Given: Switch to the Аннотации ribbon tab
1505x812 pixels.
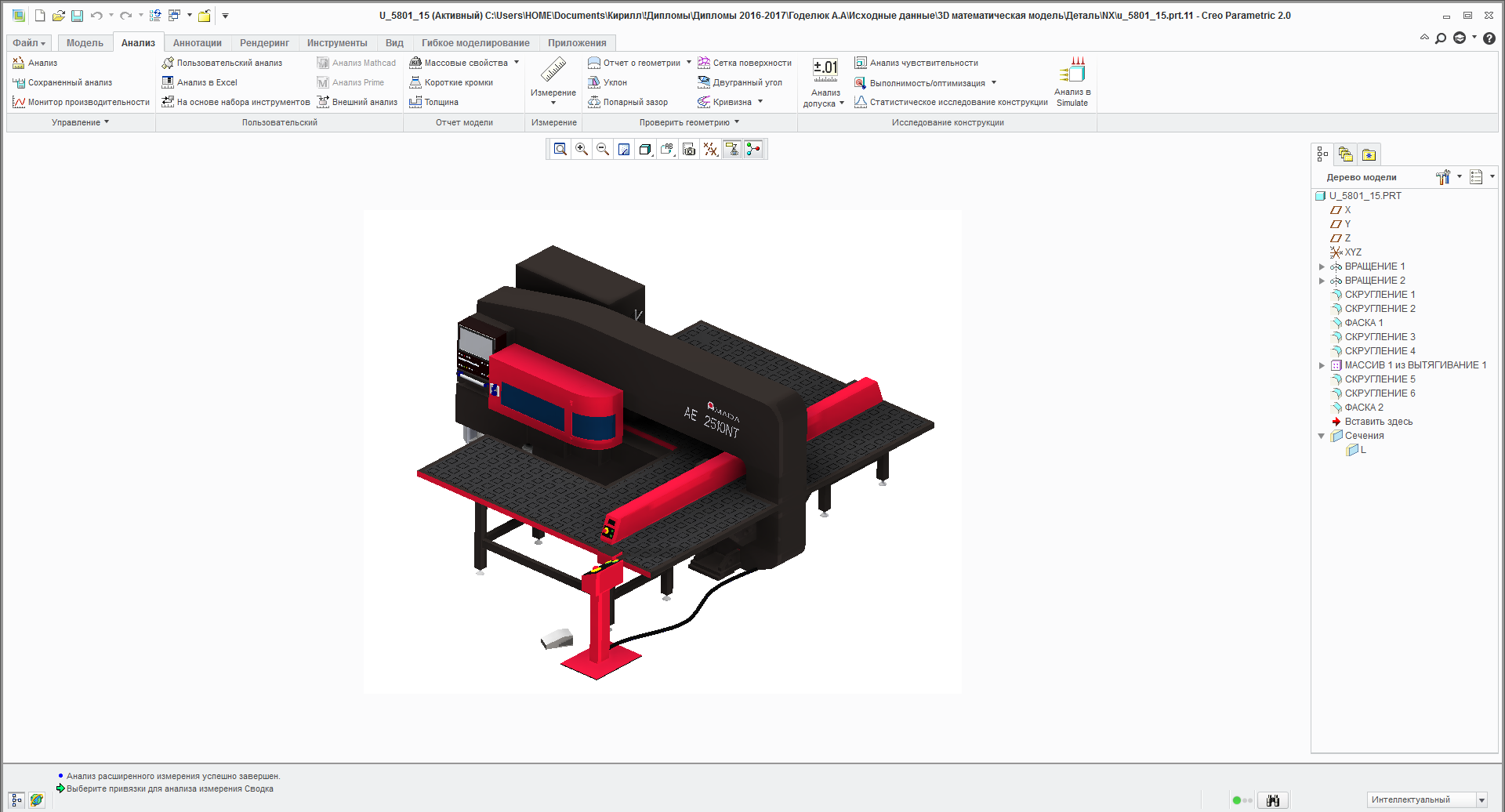Looking at the screenshot, I should (x=198, y=43).
